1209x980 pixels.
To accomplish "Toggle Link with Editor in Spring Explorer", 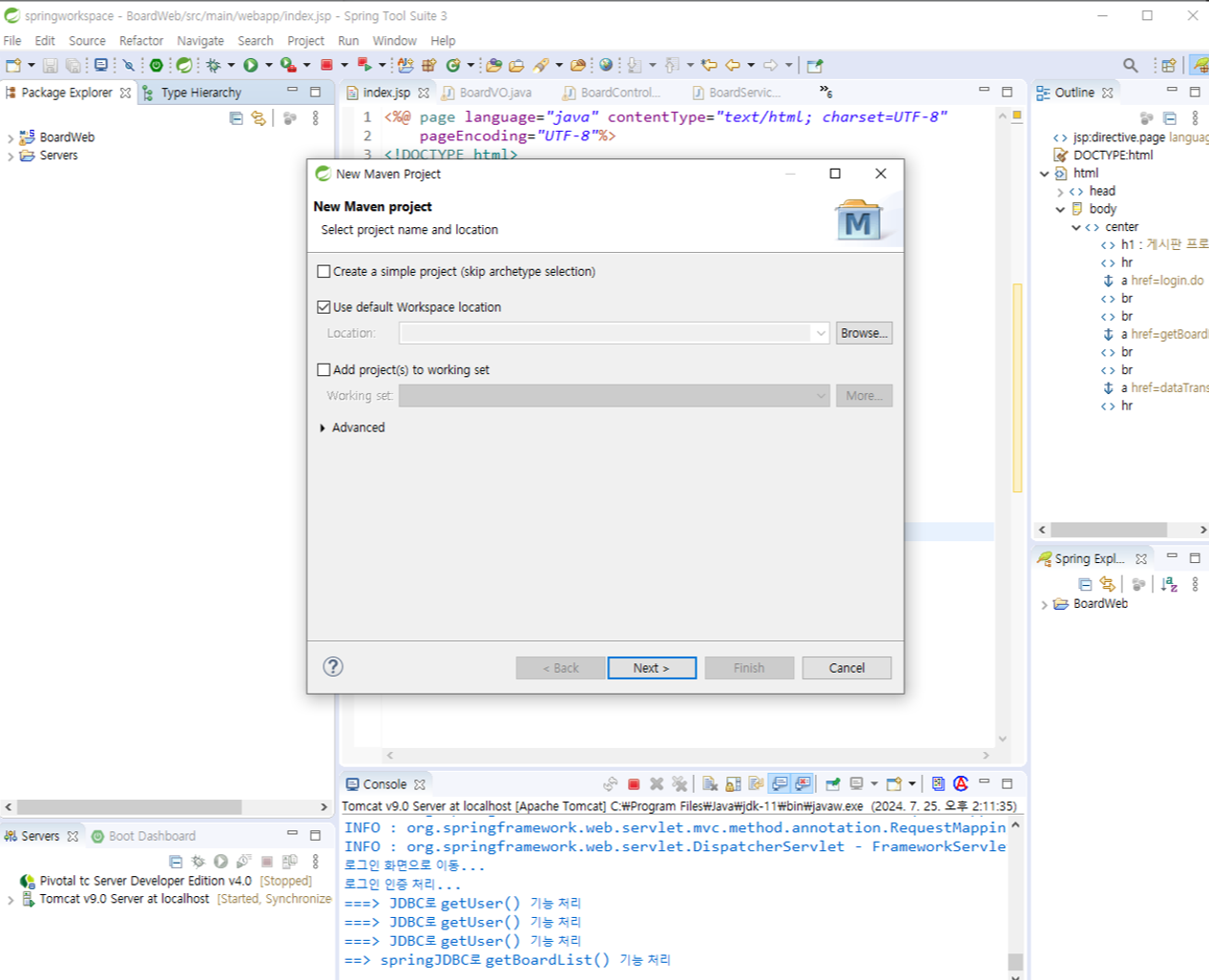I will (x=1107, y=584).
